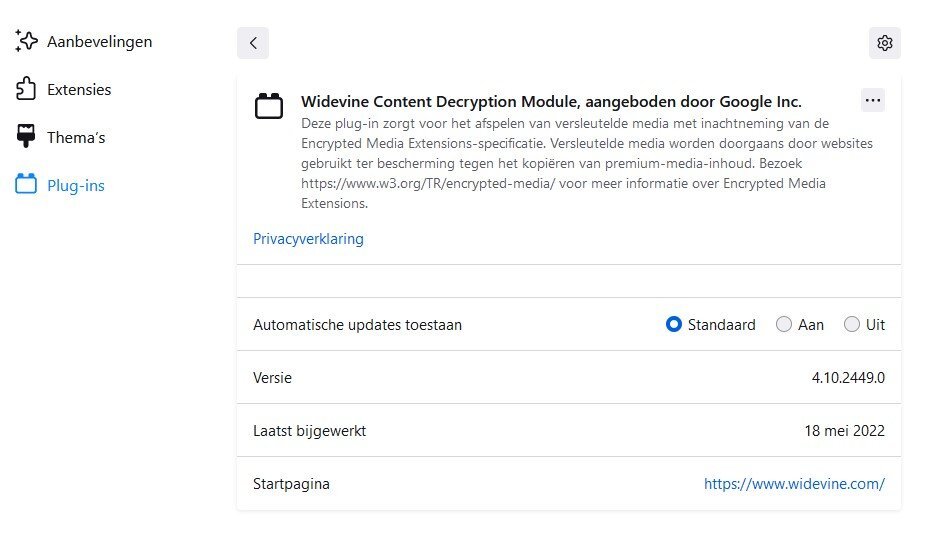Screen dimensions: 946x538
Task: Switch to the Extensies category label
Action: coord(79,89)
